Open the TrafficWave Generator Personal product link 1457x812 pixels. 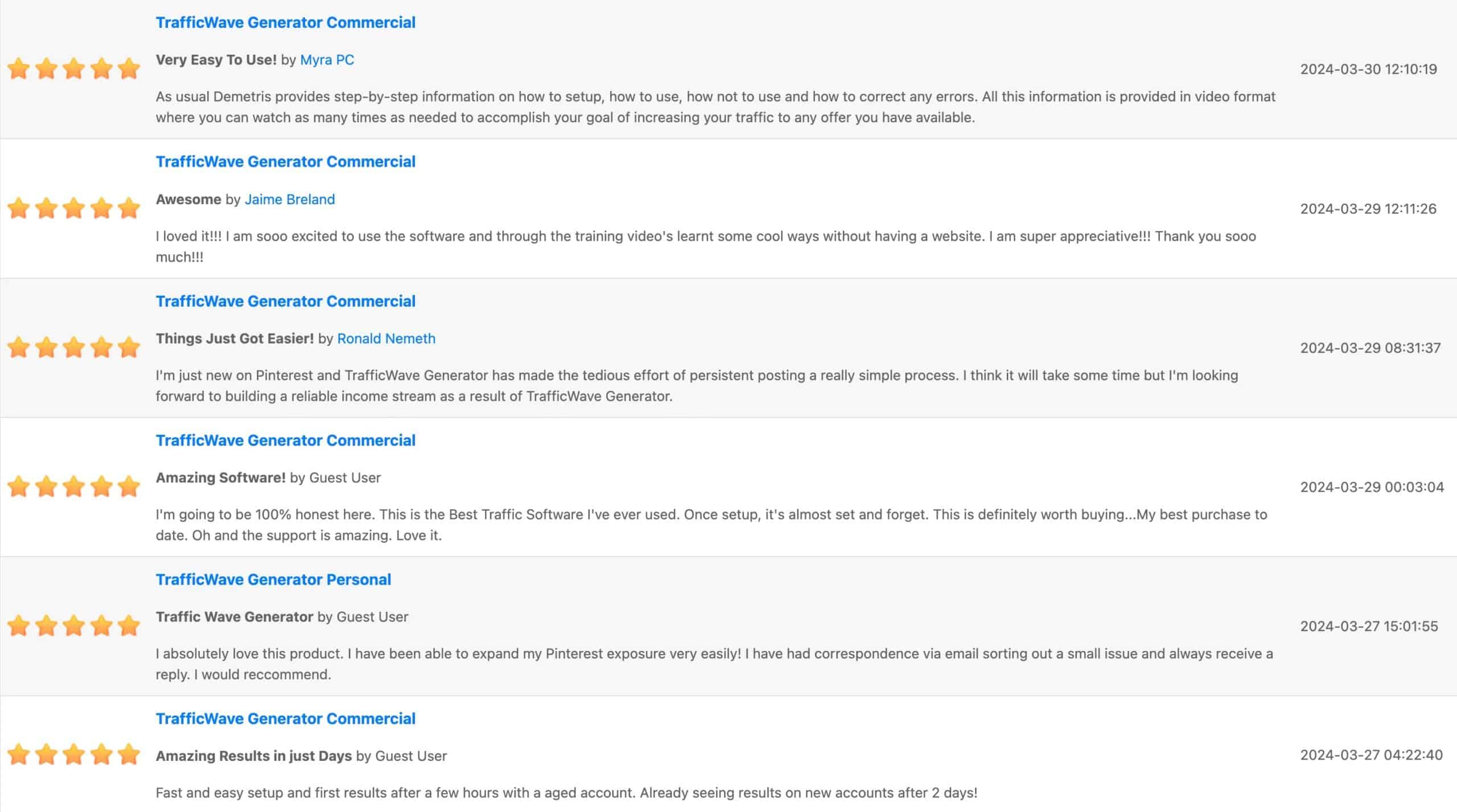(x=273, y=579)
